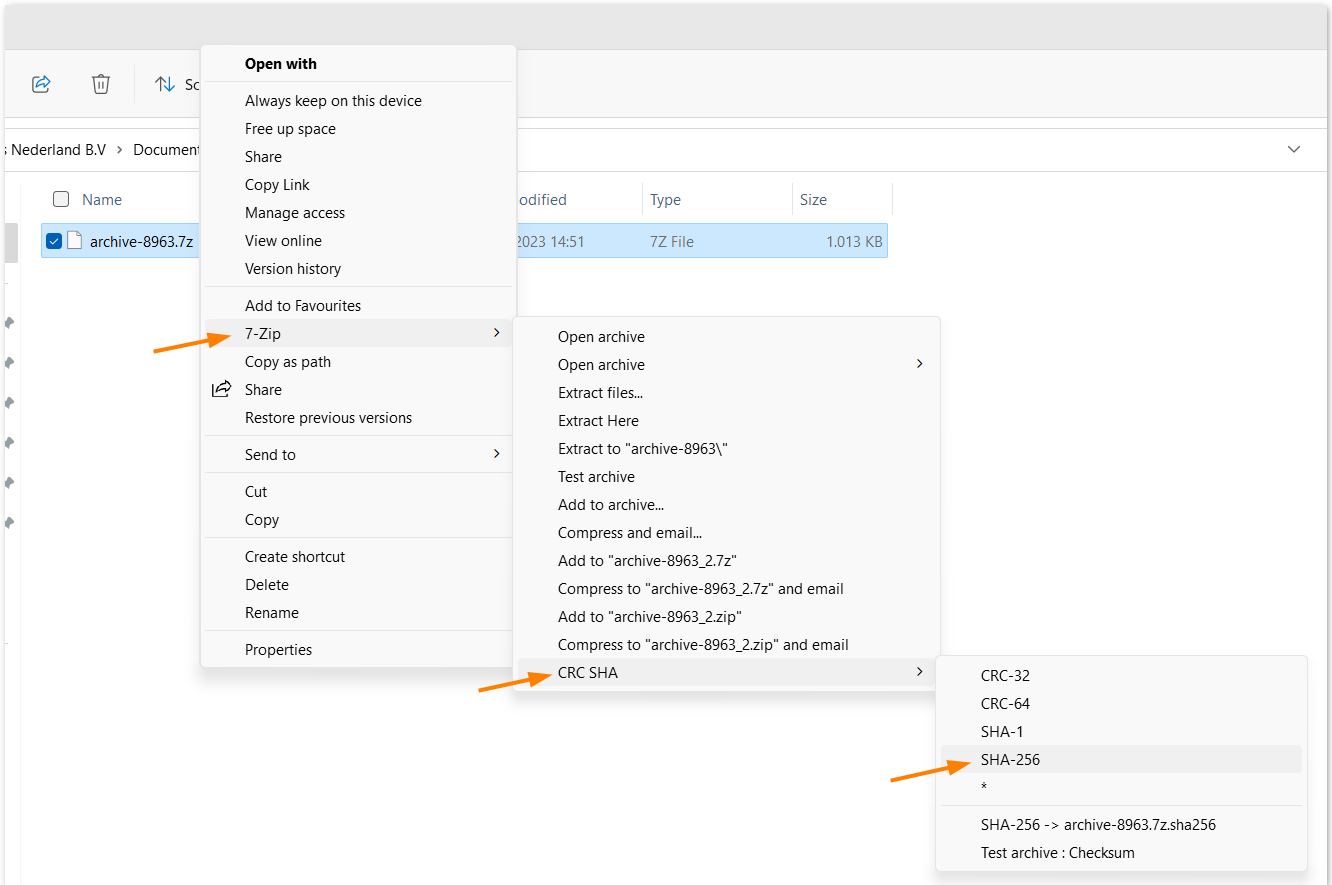Select Test archive in 7-Zip submenu
The width and height of the screenshot is (1332, 885).
point(596,477)
